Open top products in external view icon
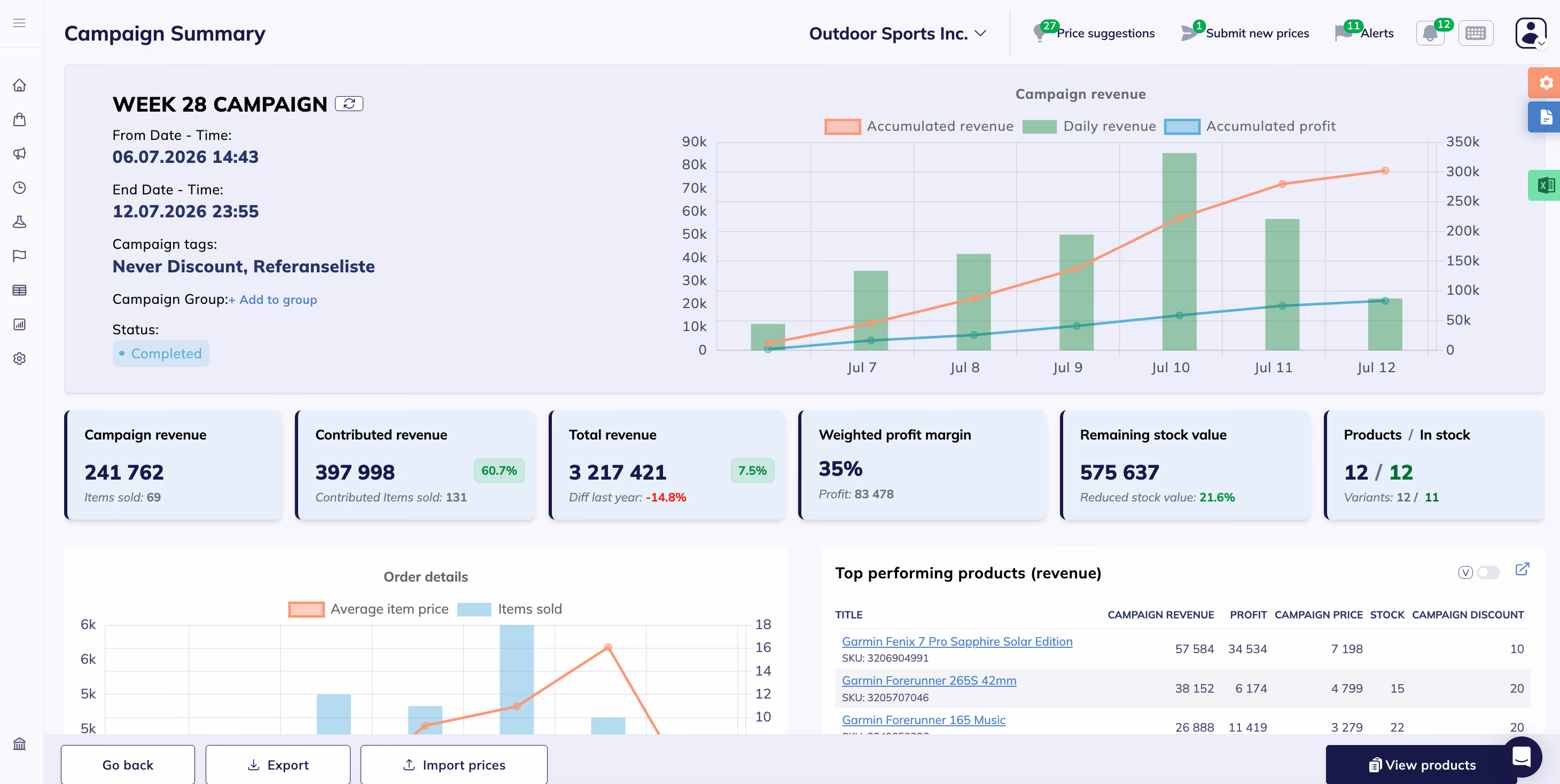Image resolution: width=1560 pixels, height=784 pixels. tap(1522, 569)
